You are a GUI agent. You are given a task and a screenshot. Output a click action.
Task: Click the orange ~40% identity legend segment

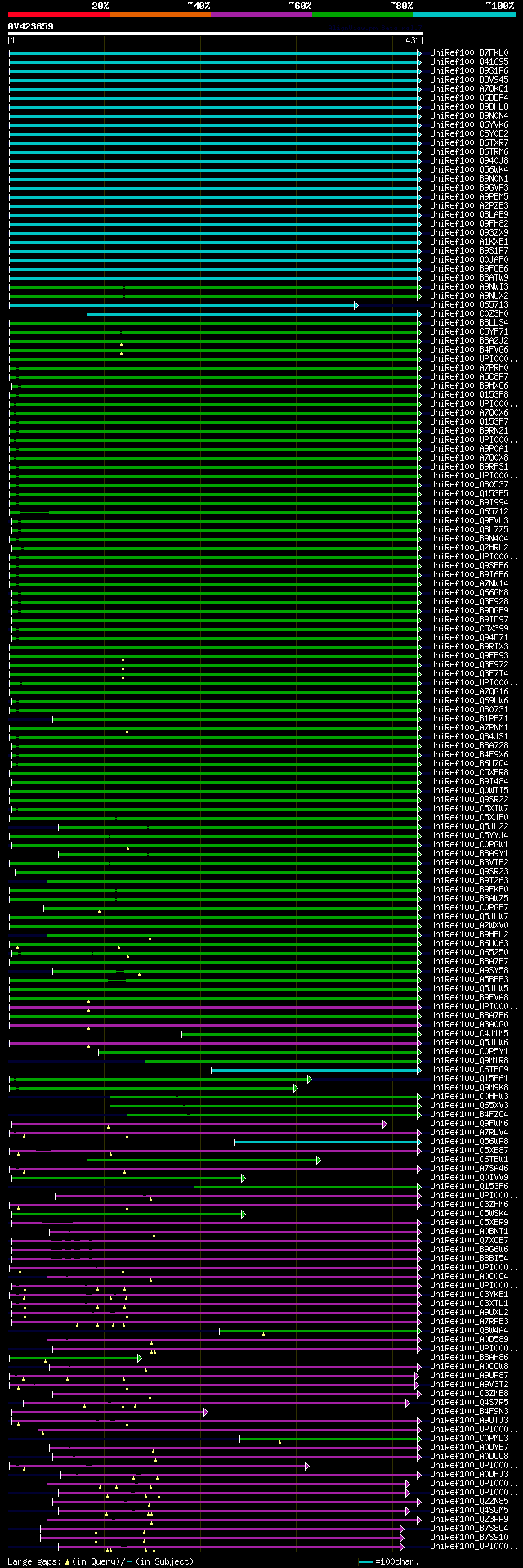coord(160,15)
